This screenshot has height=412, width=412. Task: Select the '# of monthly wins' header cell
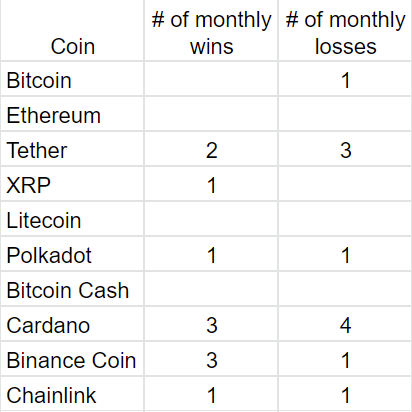[211, 31]
